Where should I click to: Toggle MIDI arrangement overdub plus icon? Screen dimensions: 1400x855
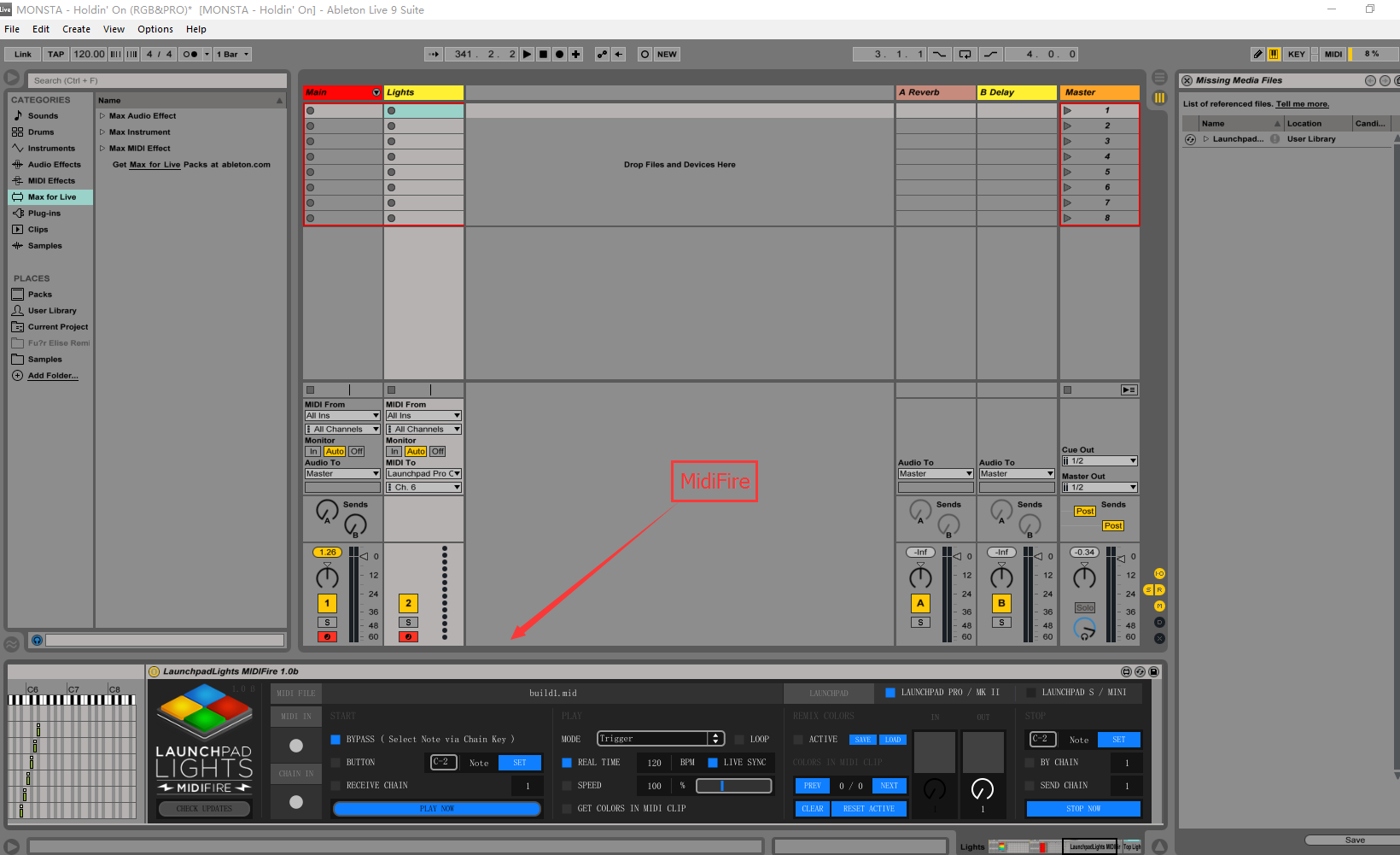click(x=576, y=54)
